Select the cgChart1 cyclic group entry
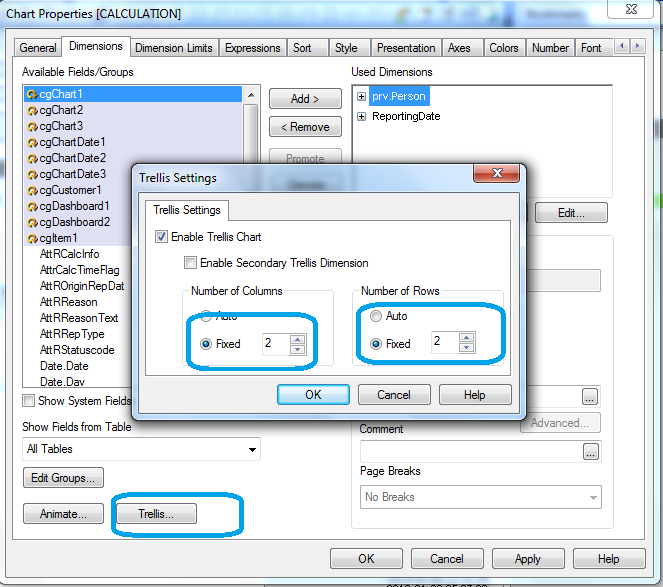This screenshot has height=587, width=663. tap(133, 94)
